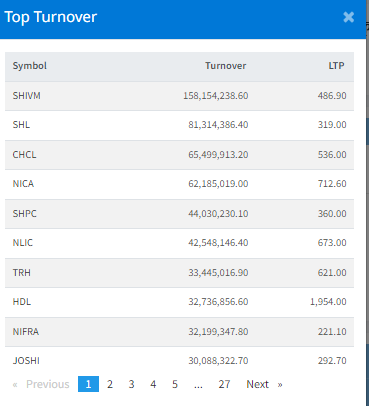The image size is (369, 406).
Task: Jump to page 5
Action: pos(175,384)
